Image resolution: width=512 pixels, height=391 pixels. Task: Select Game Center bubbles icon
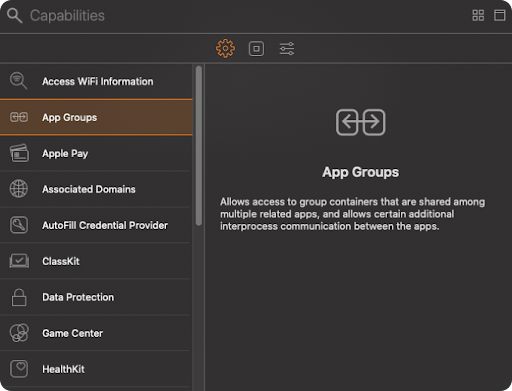(19, 333)
